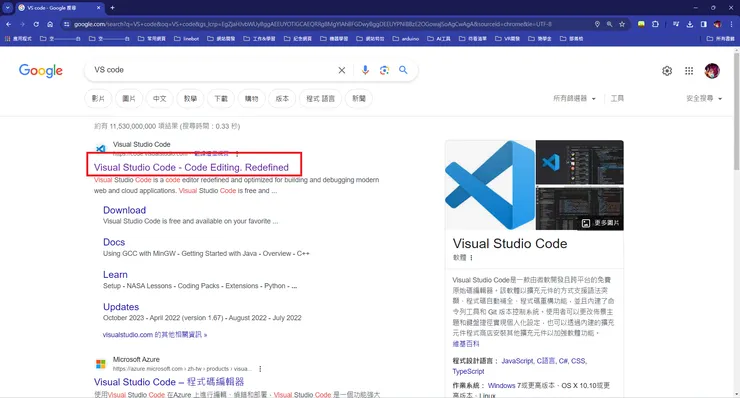Image resolution: width=740 pixels, height=398 pixels.
Task: Open the Extensions puzzle icon
Action: coord(656,24)
